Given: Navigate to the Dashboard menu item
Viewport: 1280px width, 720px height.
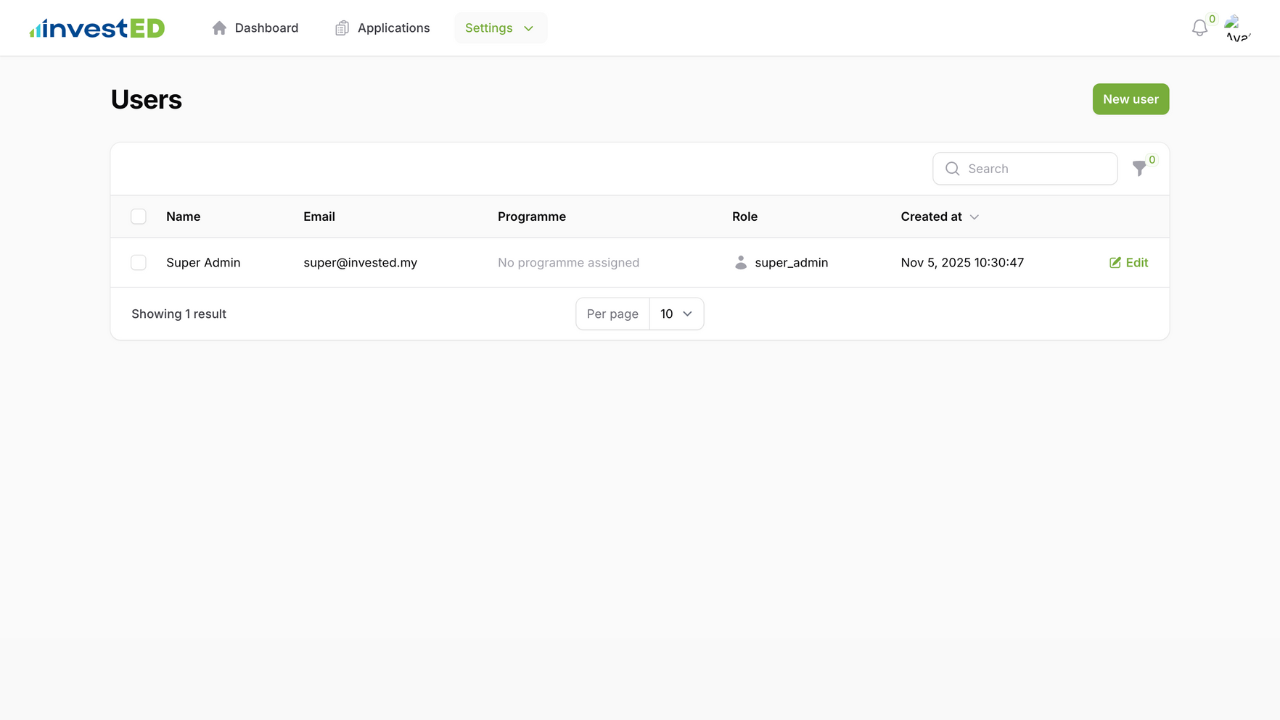Looking at the screenshot, I should point(265,28).
